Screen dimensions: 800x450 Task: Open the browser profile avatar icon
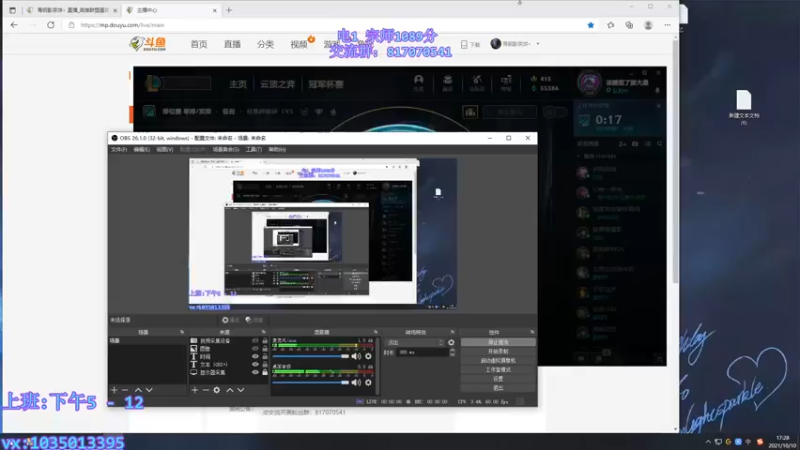coord(648,24)
